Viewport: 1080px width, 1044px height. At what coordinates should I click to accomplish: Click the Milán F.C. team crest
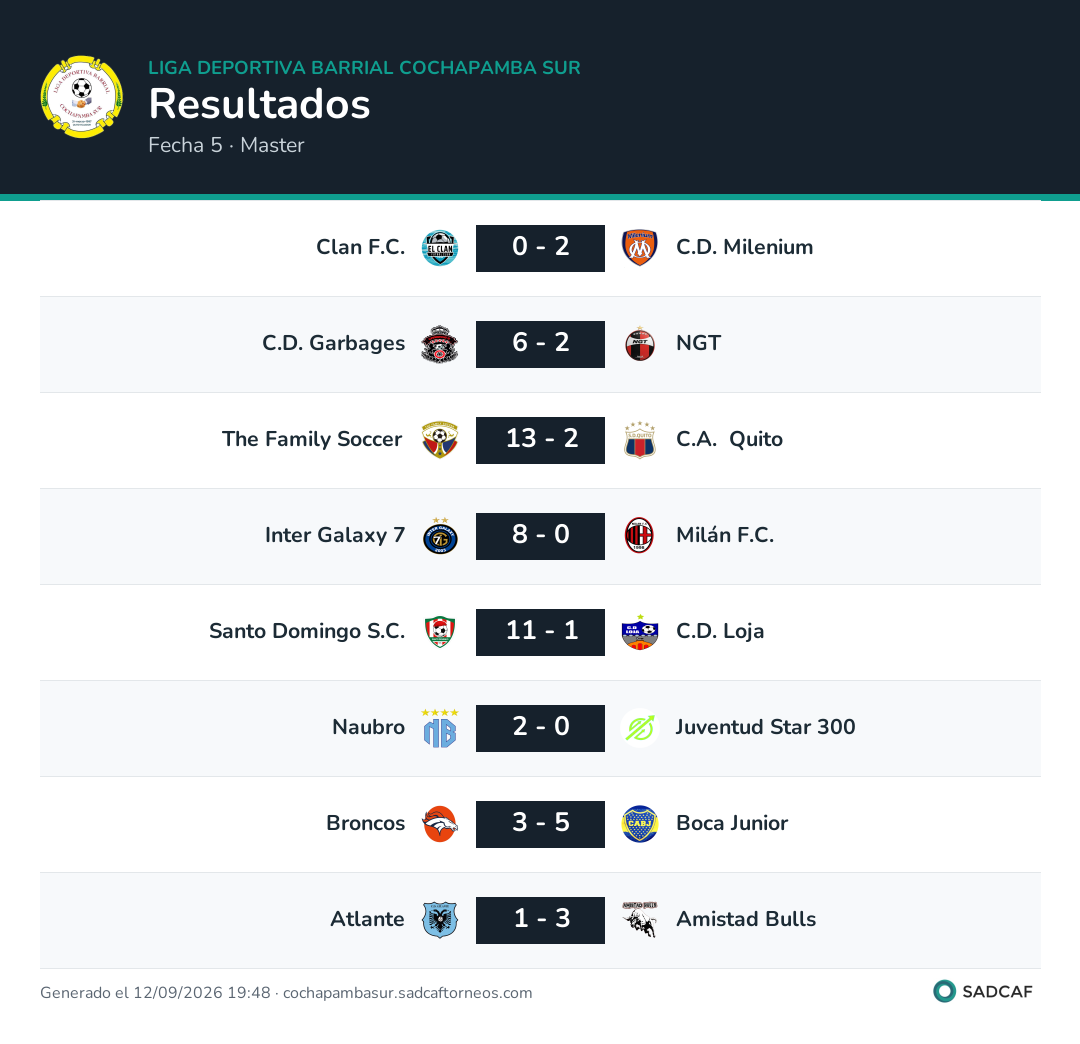(640, 536)
